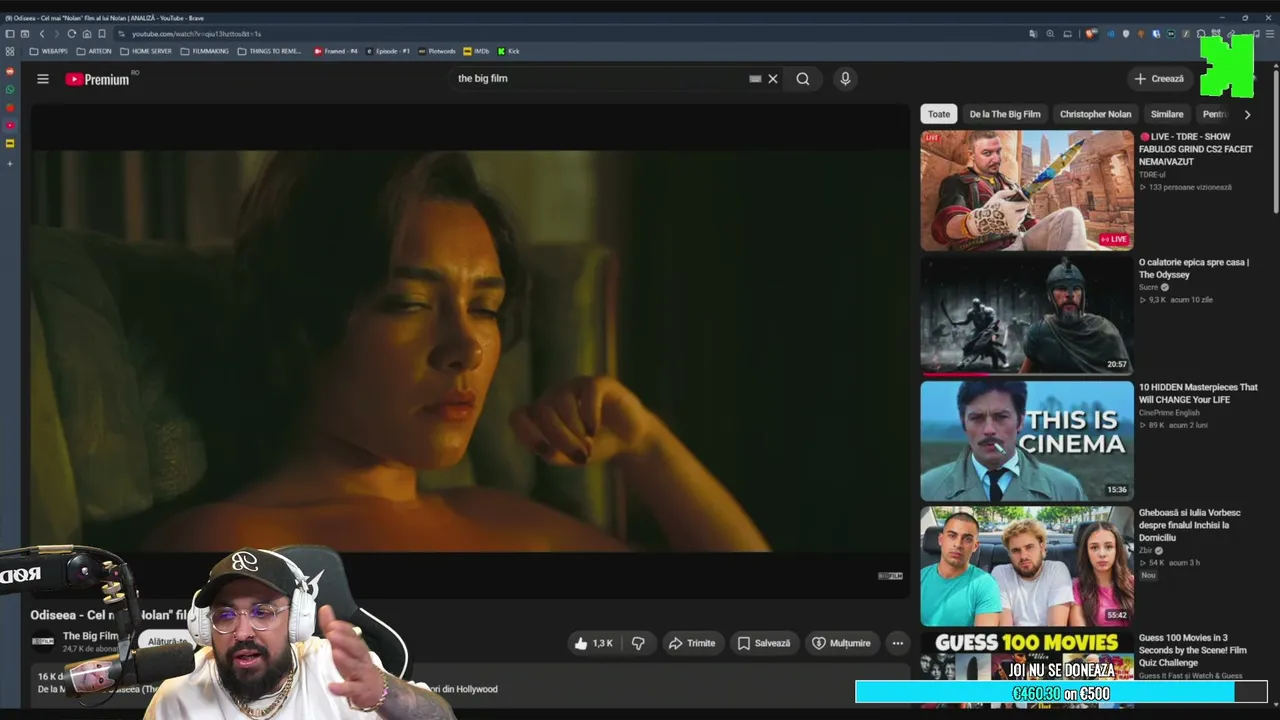Open the Odyssey video thumbnail

click(1027, 315)
